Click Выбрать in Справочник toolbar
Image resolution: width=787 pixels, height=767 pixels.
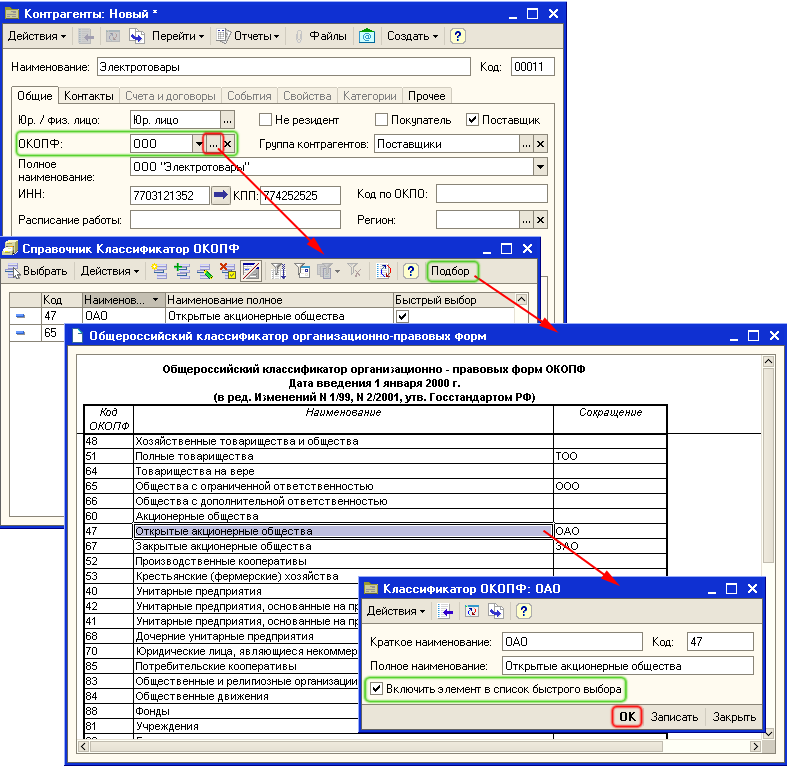click(36, 271)
